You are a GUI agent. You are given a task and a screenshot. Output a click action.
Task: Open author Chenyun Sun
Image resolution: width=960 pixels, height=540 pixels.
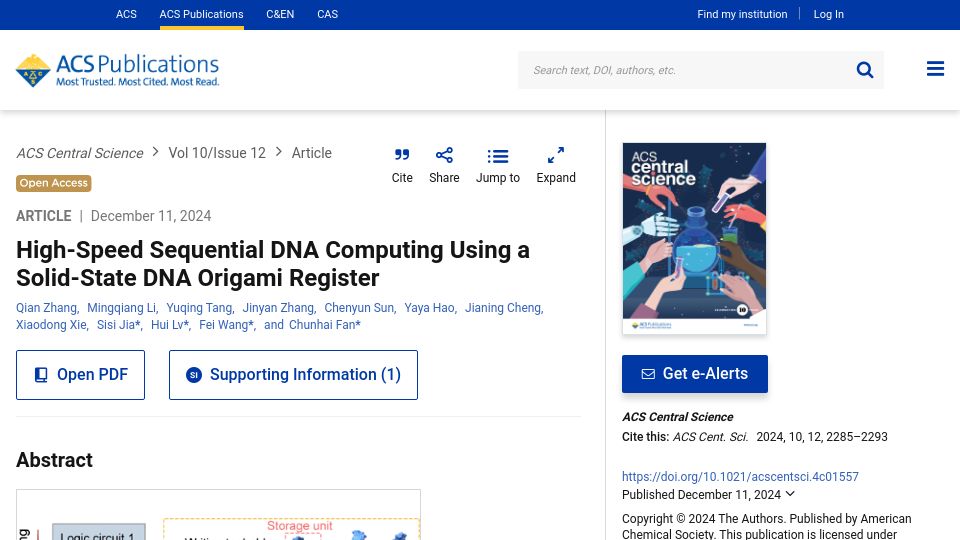(x=359, y=308)
